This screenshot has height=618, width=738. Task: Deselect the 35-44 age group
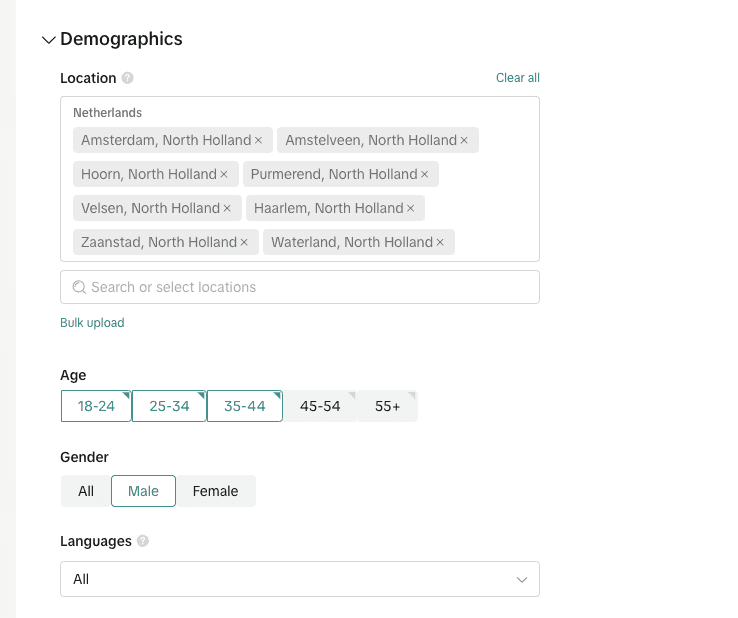[x=245, y=406]
